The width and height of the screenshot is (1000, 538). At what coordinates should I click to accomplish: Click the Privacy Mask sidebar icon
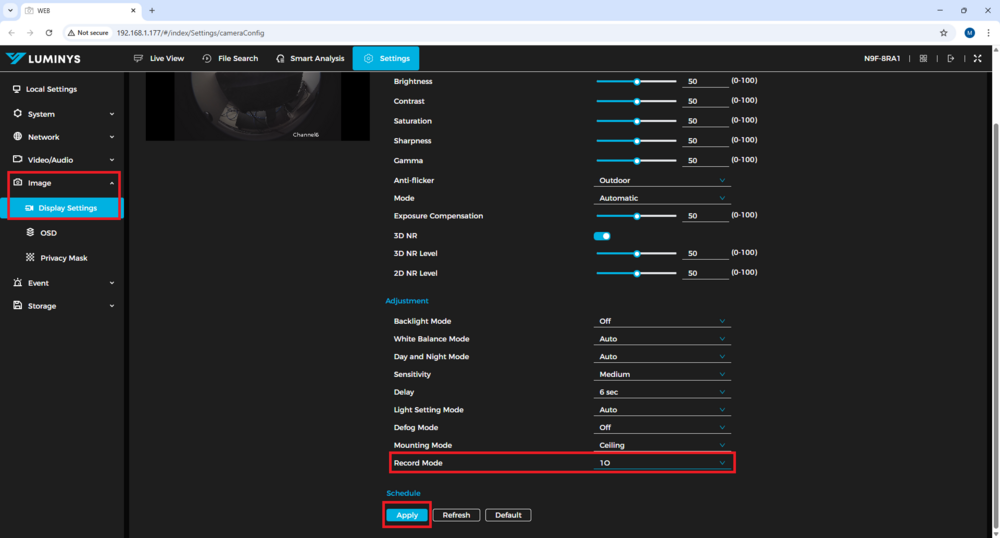pos(30,258)
